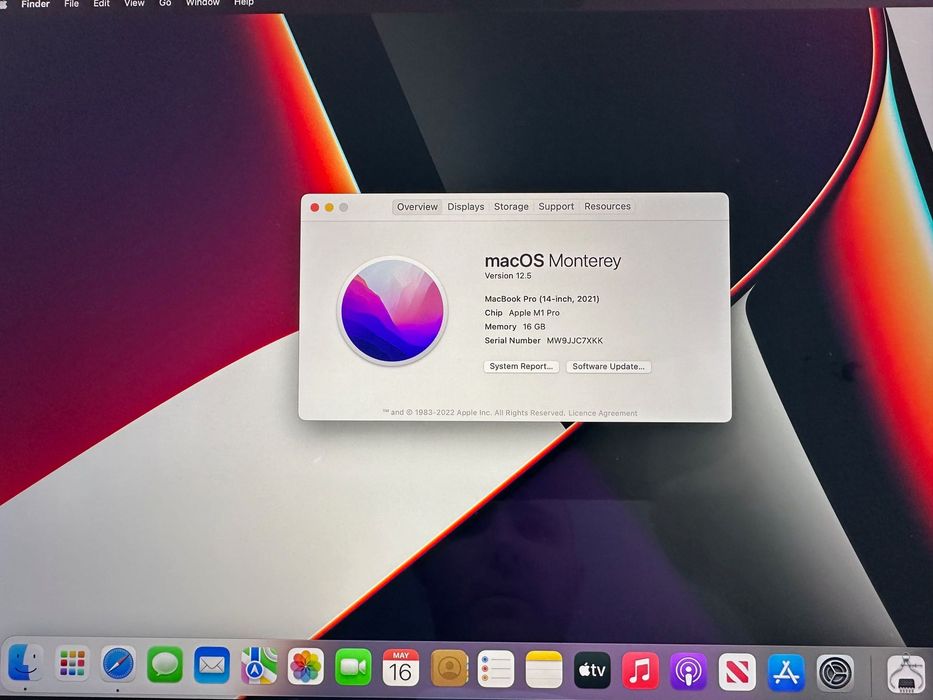The width and height of the screenshot is (933, 700).
Task: Launch Safari from the Dock
Action: [118, 664]
